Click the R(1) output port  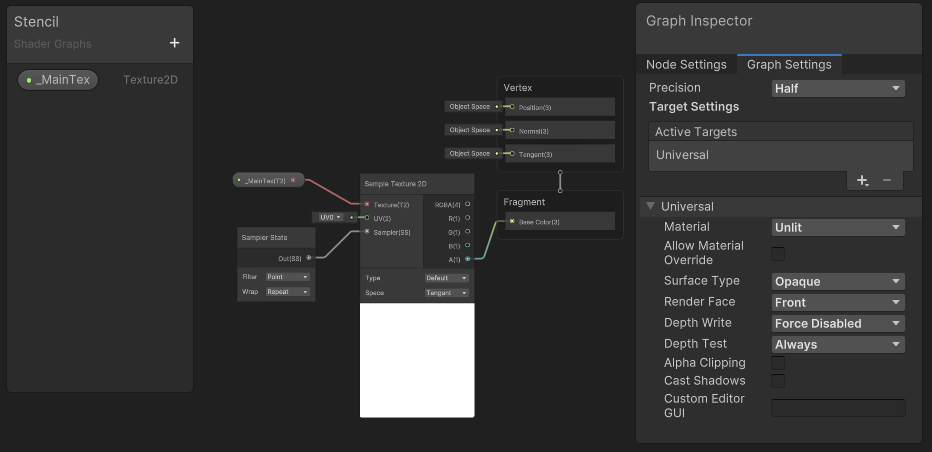pyautogui.click(x=468, y=218)
